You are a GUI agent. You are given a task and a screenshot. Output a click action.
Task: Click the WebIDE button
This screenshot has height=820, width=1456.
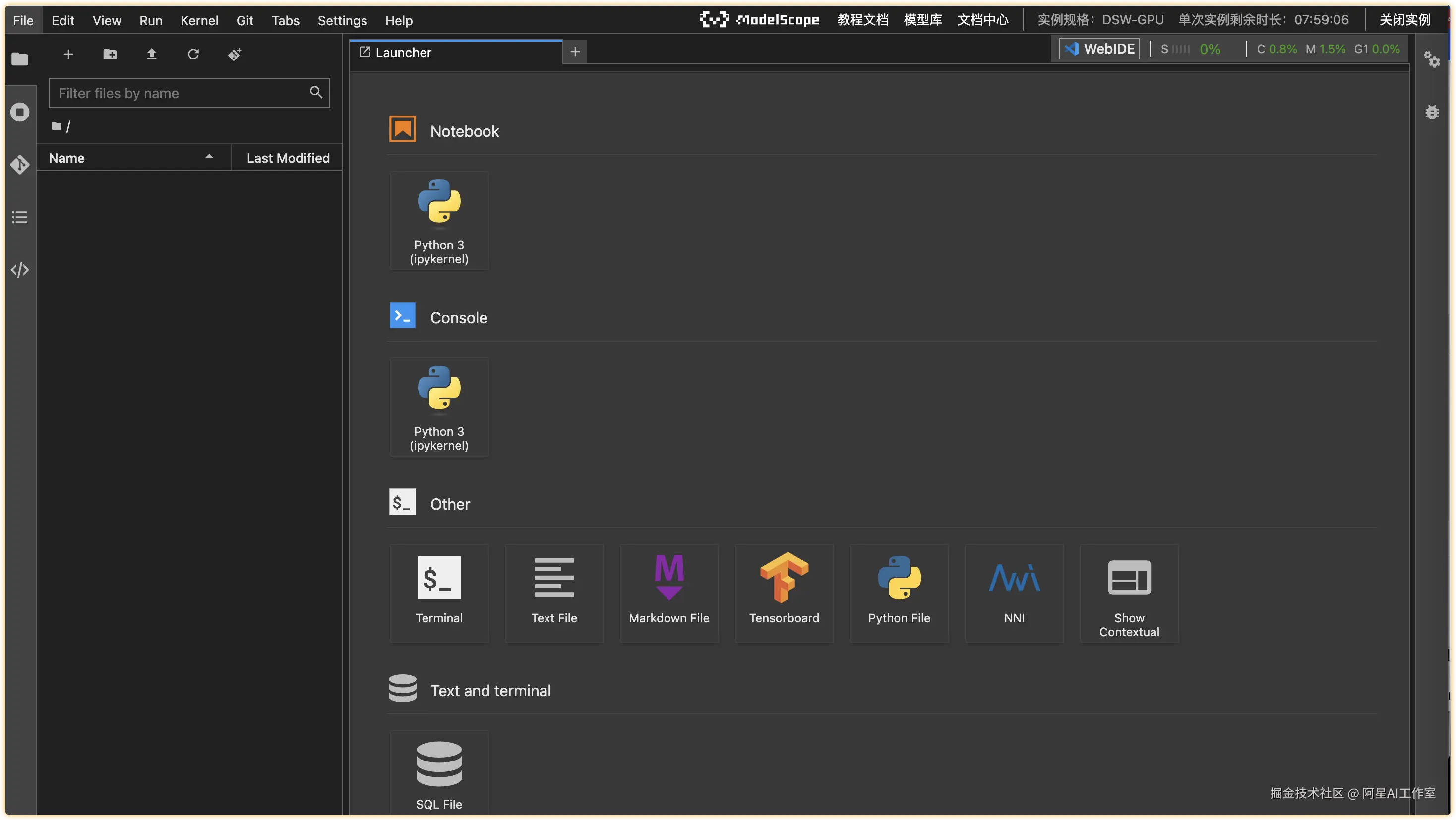1099,49
